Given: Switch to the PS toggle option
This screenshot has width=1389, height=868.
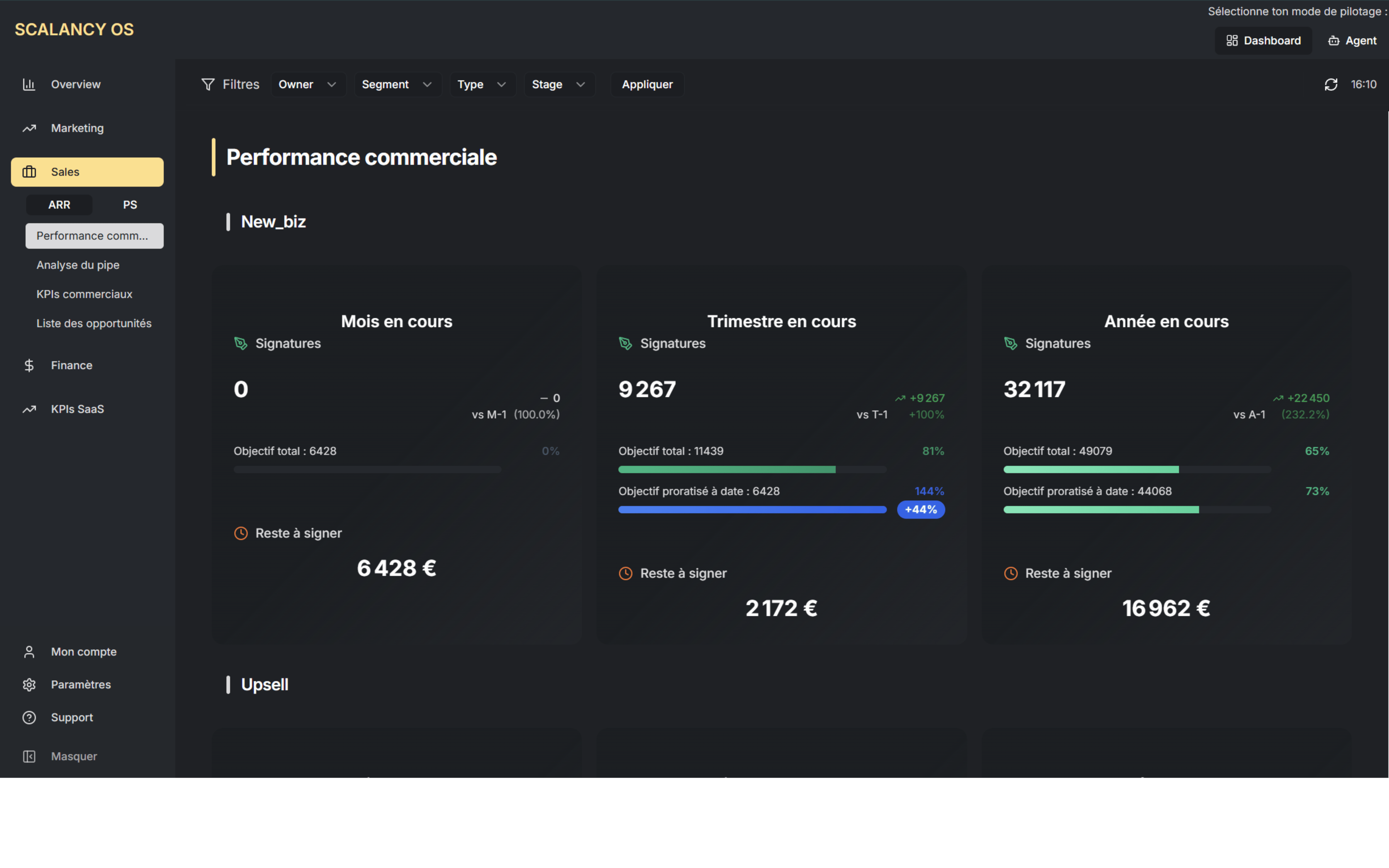Looking at the screenshot, I should [x=130, y=204].
